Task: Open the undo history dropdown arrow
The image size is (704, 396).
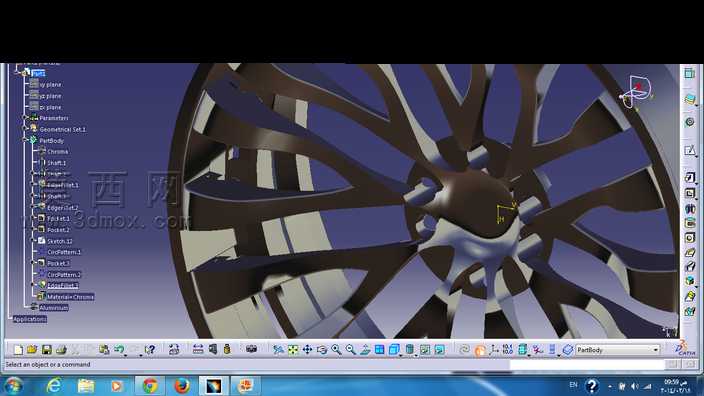Action: [125, 355]
